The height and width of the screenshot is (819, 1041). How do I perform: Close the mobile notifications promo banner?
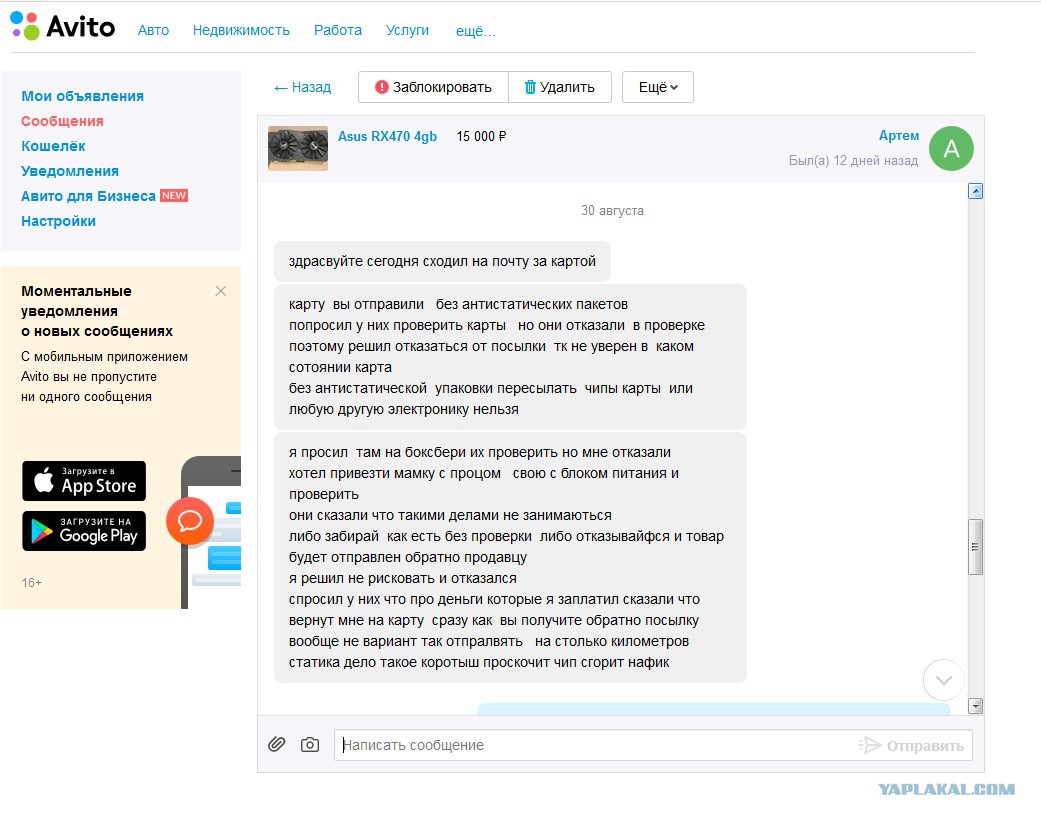[x=221, y=291]
